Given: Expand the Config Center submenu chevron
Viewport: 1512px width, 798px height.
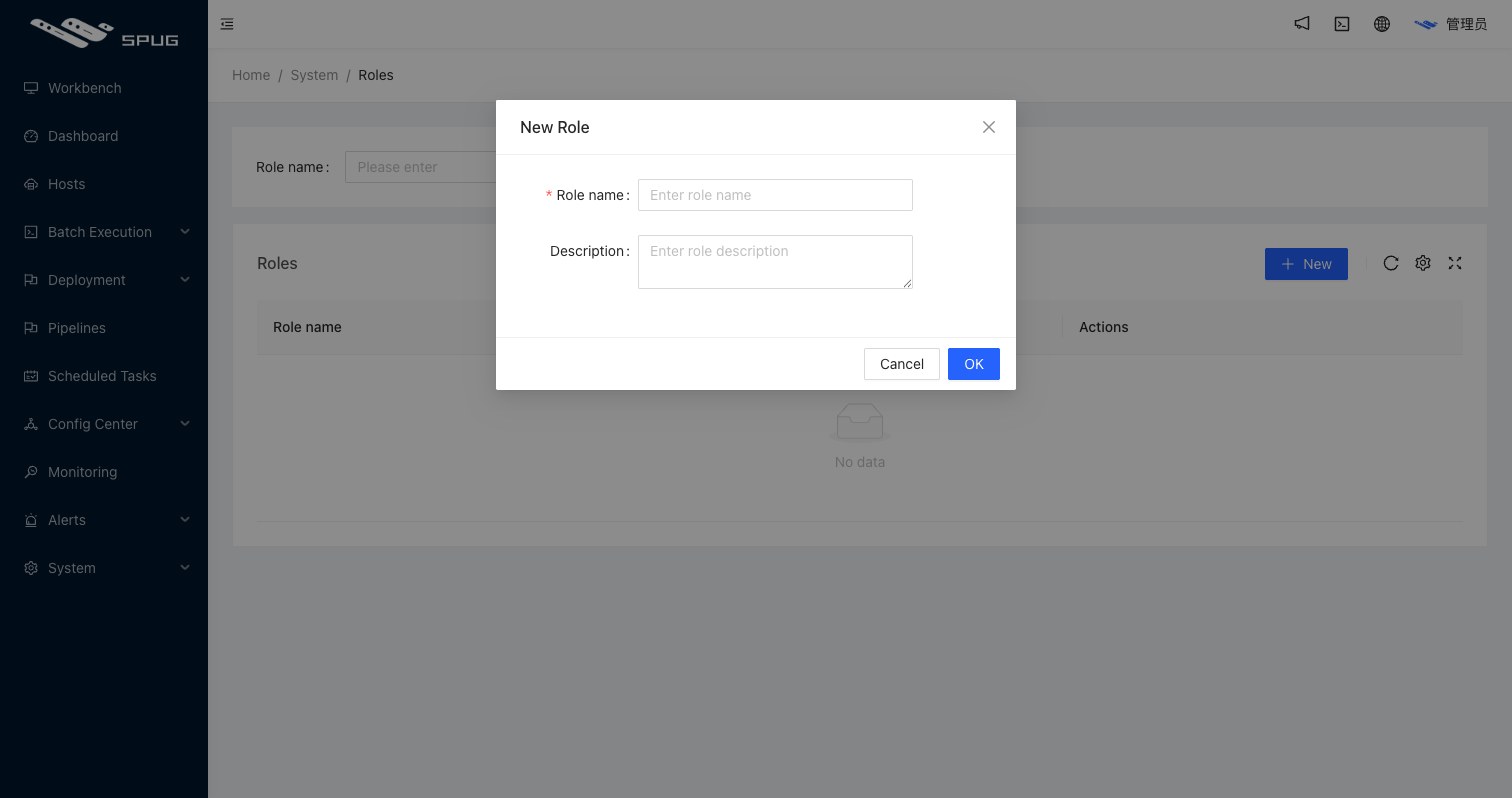Looking at the screenshot, I should click(185, 424).
